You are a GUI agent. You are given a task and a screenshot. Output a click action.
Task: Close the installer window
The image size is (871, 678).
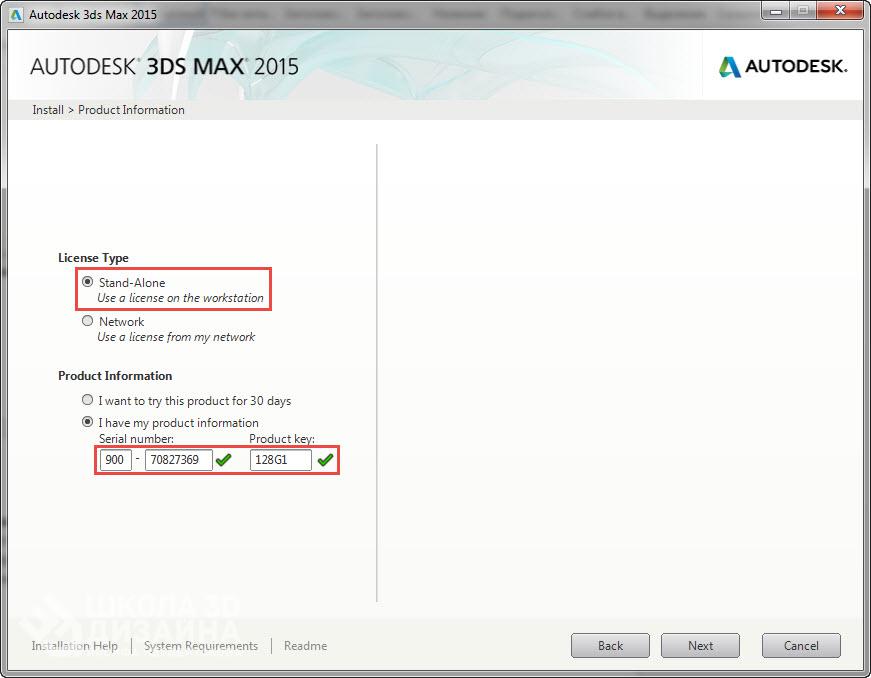click(x=840, y=11)
